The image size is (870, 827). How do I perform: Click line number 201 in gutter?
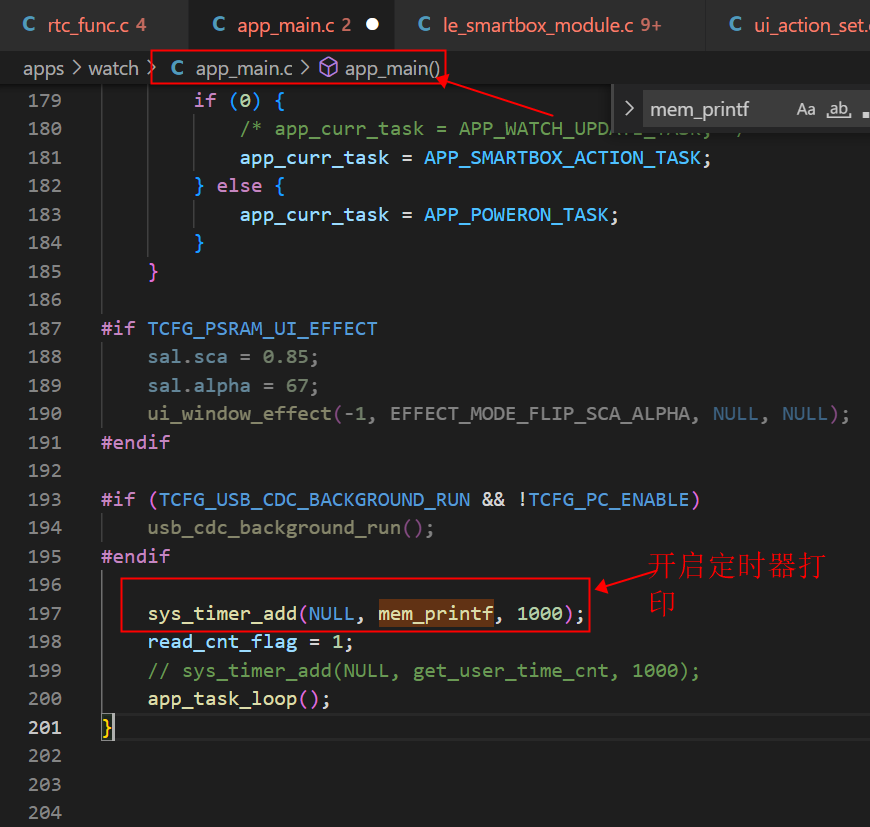(44, 727)
